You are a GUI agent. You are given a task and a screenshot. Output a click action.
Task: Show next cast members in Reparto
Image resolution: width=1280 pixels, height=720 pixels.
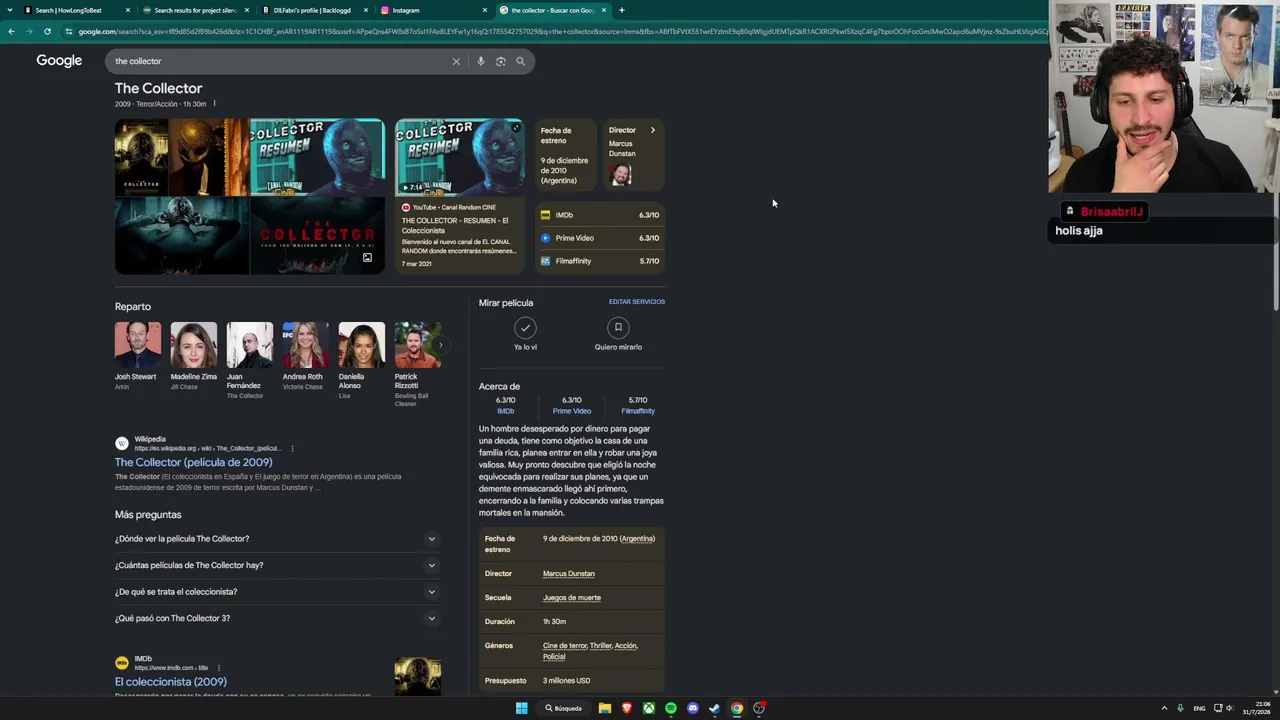(x=440, y=345)
